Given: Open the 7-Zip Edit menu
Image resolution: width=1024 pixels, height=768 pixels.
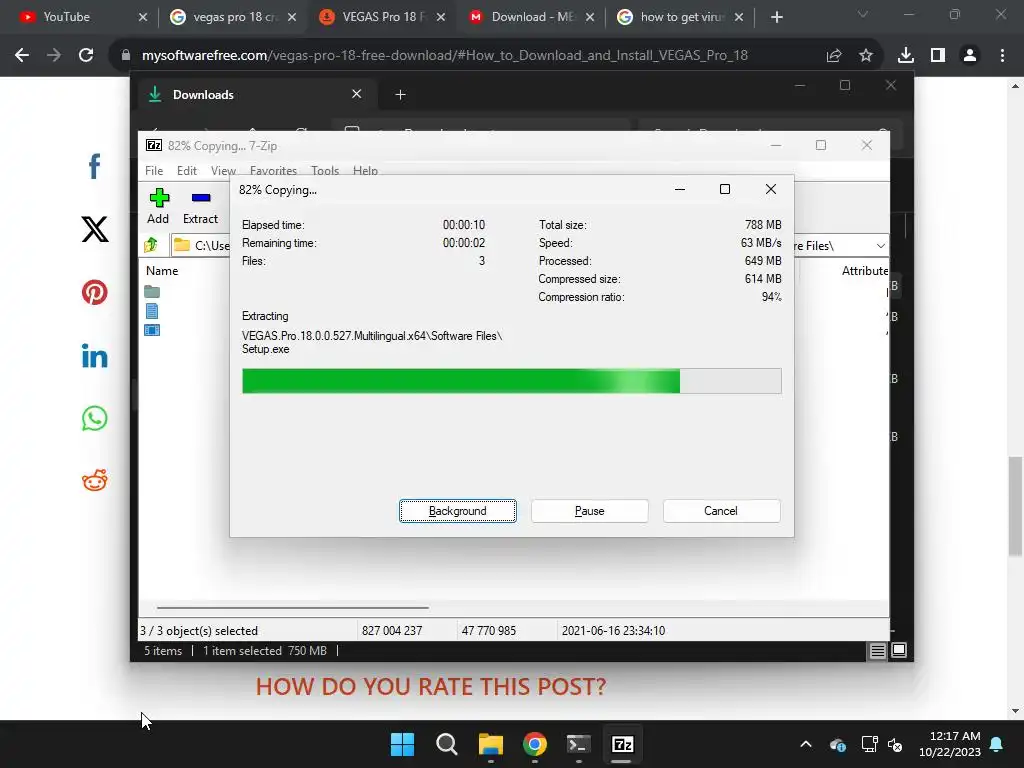Looking at the screenshot, I should [187, 170].
